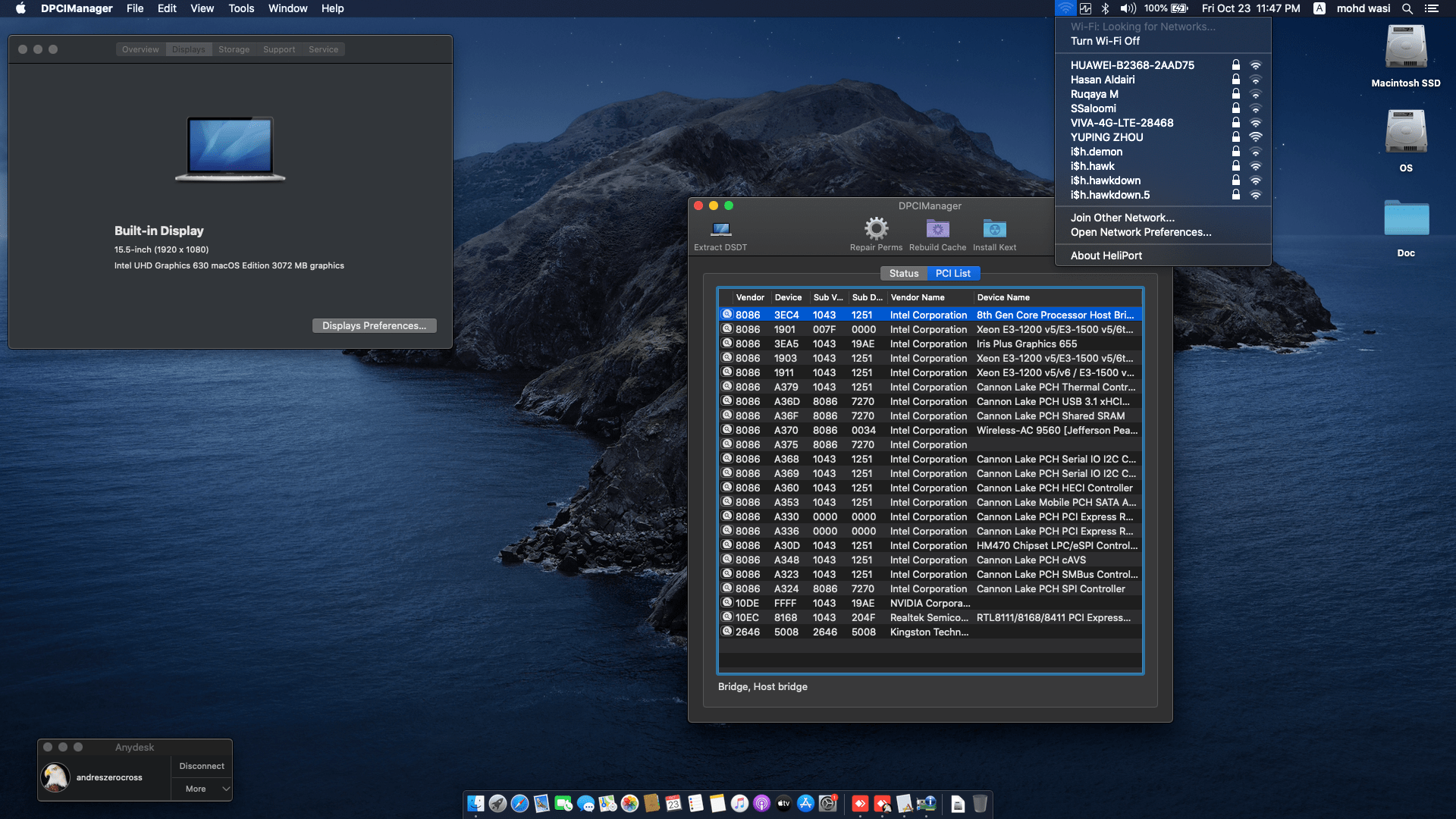This screenshot has width=1456, height=819.
Task: Open the Tools menu
Action: 241,8
